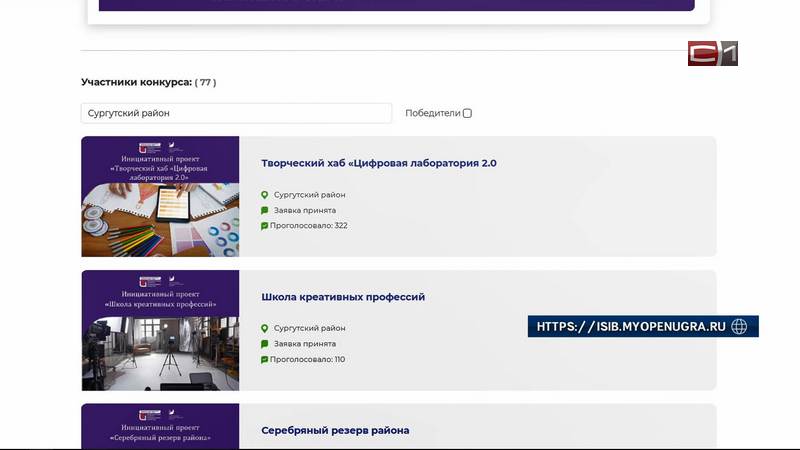Click Заявка принята icon in Цифровая лаборатория card
This screenshot has height=450, width=800.
pos(264,210)
